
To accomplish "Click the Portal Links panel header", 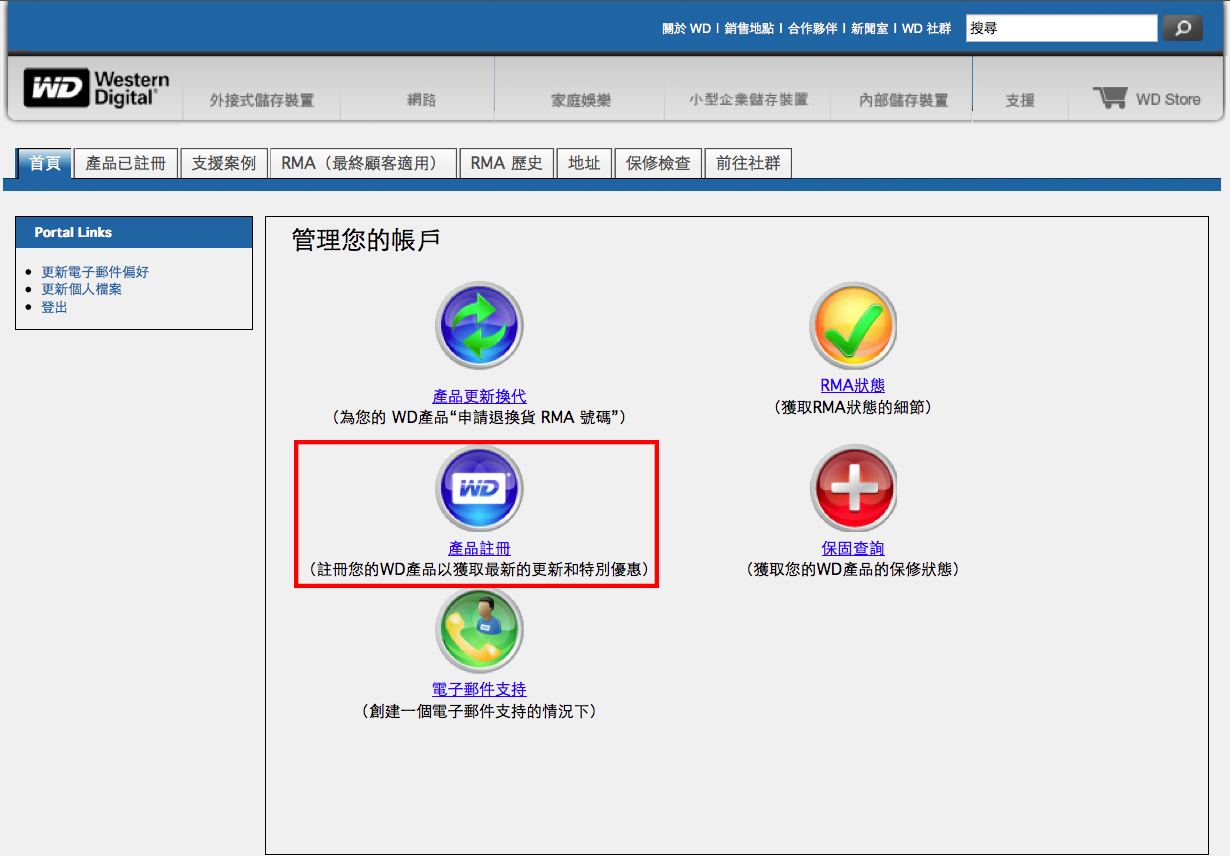I will tap(134, 232).
